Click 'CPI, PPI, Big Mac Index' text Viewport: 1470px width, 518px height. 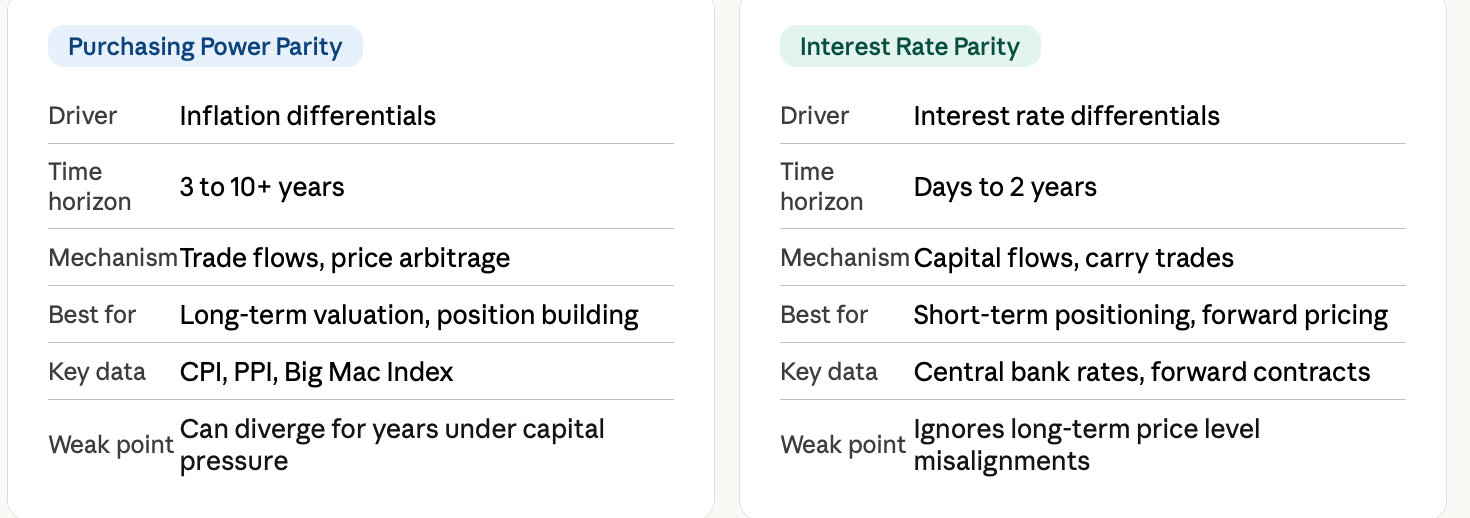click(316, 372)
